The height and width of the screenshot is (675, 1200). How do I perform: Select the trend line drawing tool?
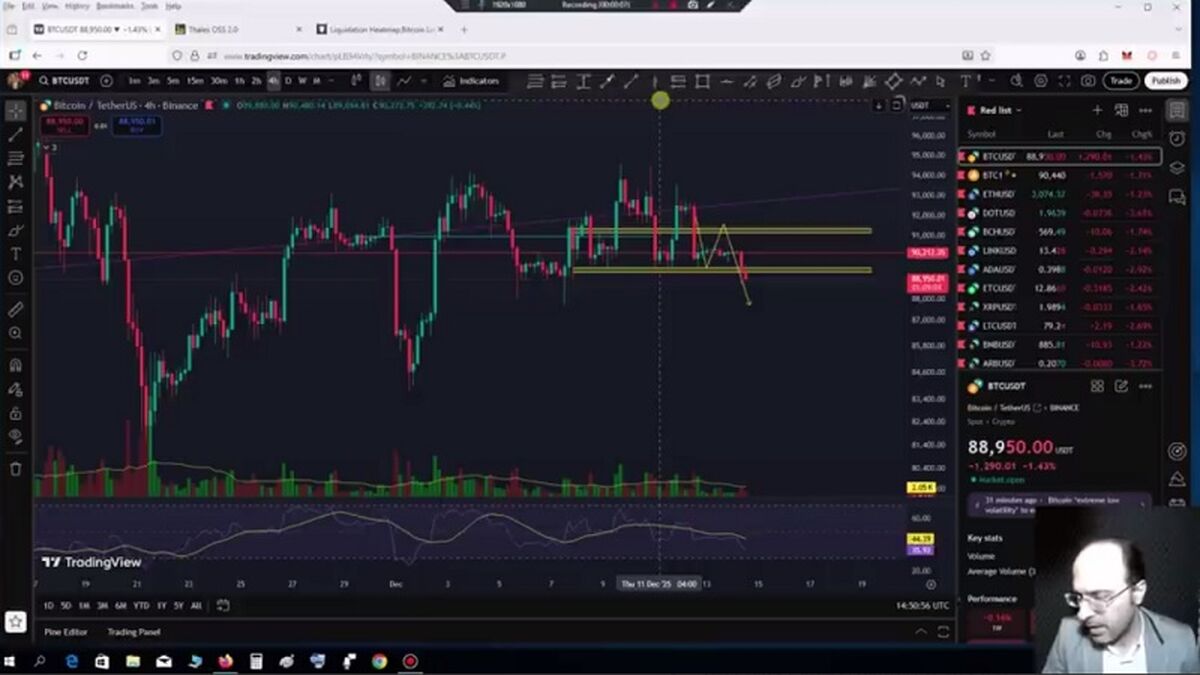[15, 133]
